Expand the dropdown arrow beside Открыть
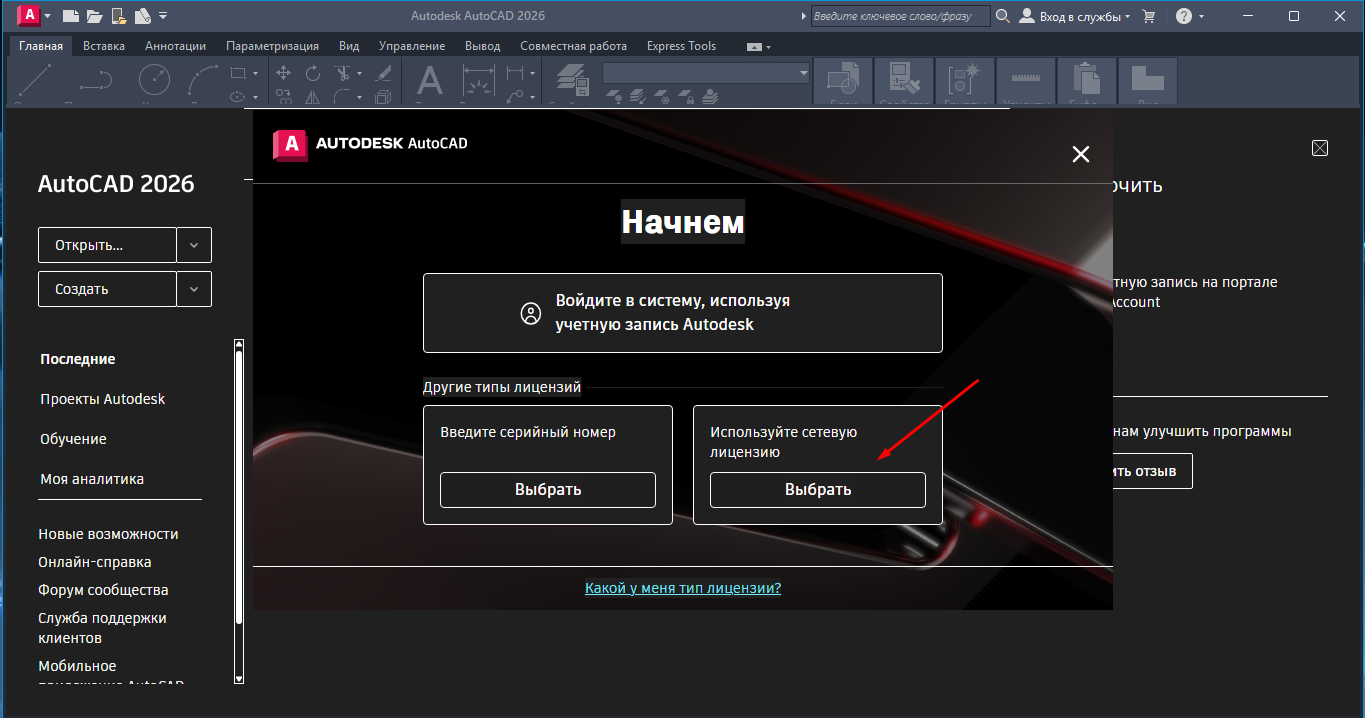1365x718 pixels. coord(194,245)
